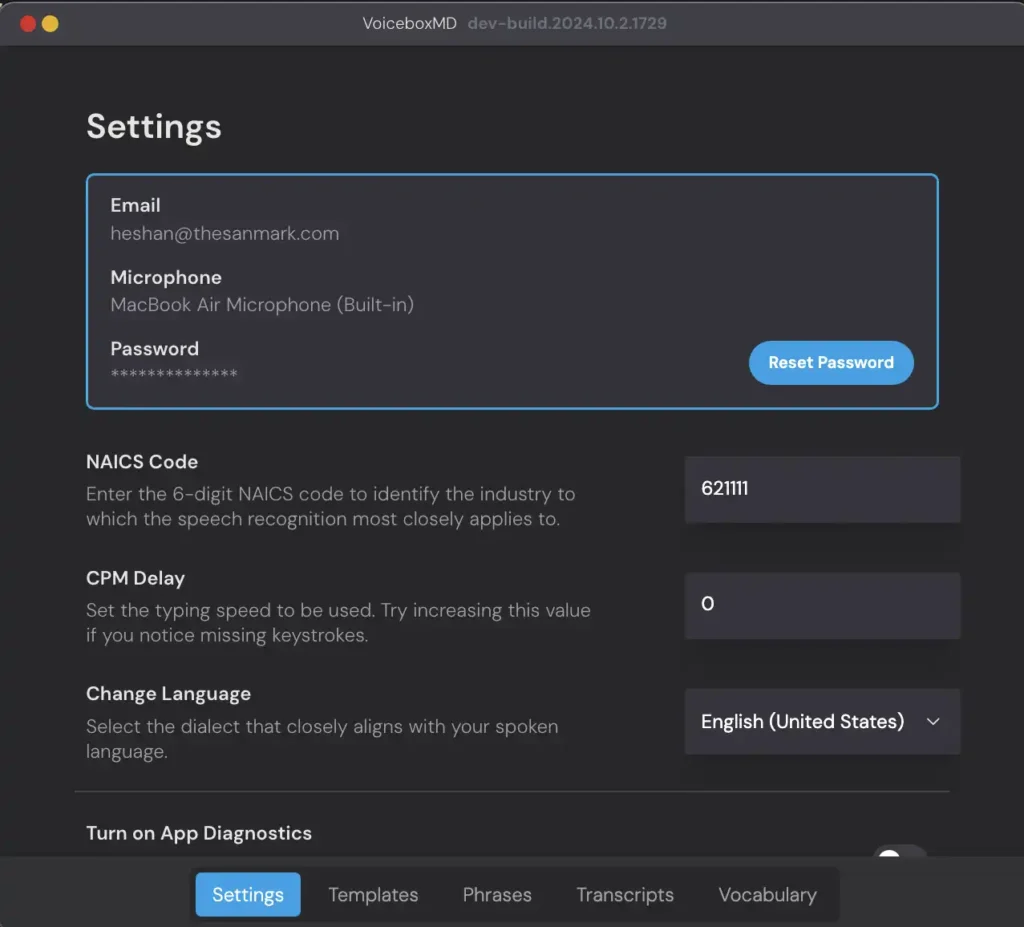
Task: Click the chevron arrow in language selector
Action: point(933,721)
